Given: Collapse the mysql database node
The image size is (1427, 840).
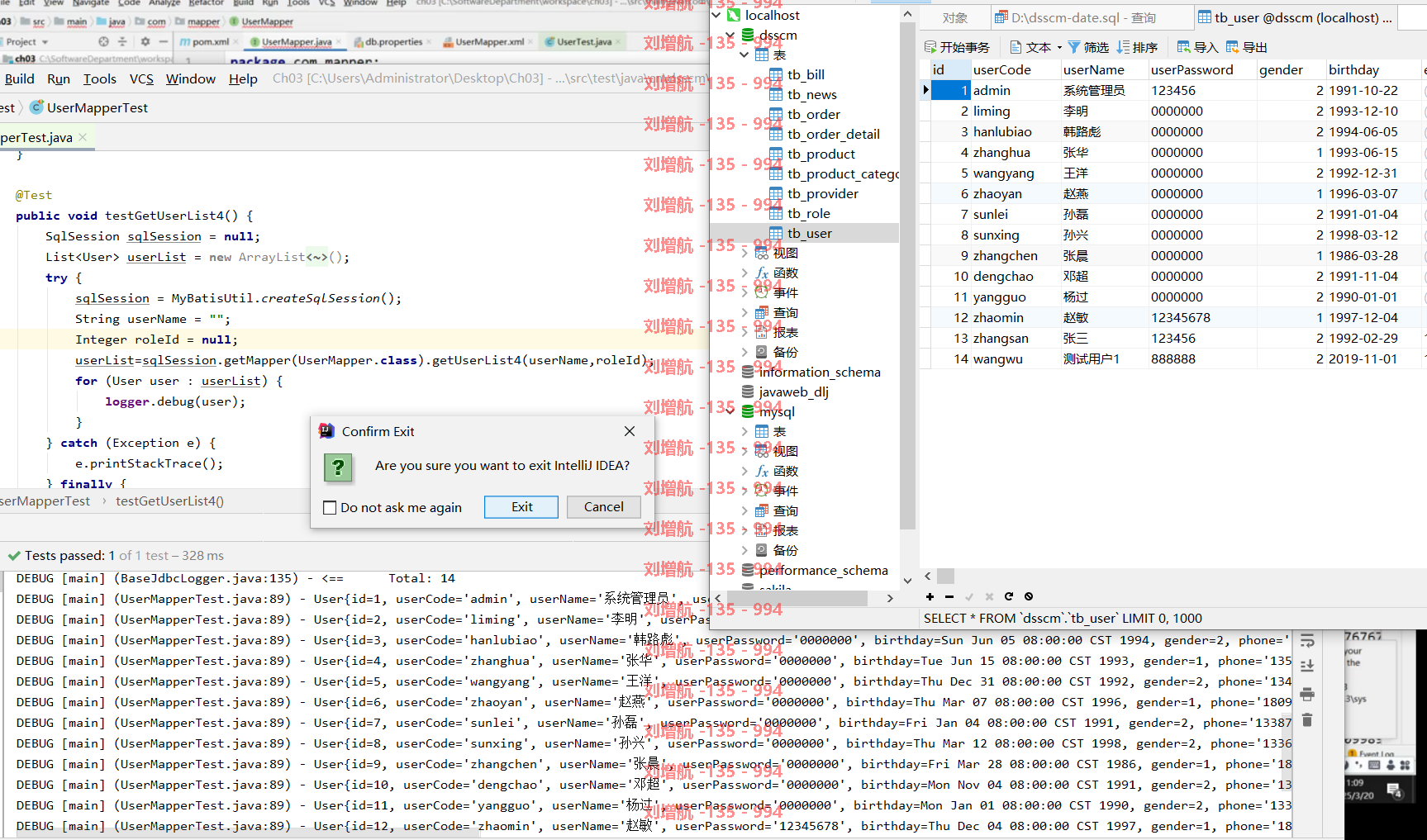Looking at the screenshot, I should [730, 411].
